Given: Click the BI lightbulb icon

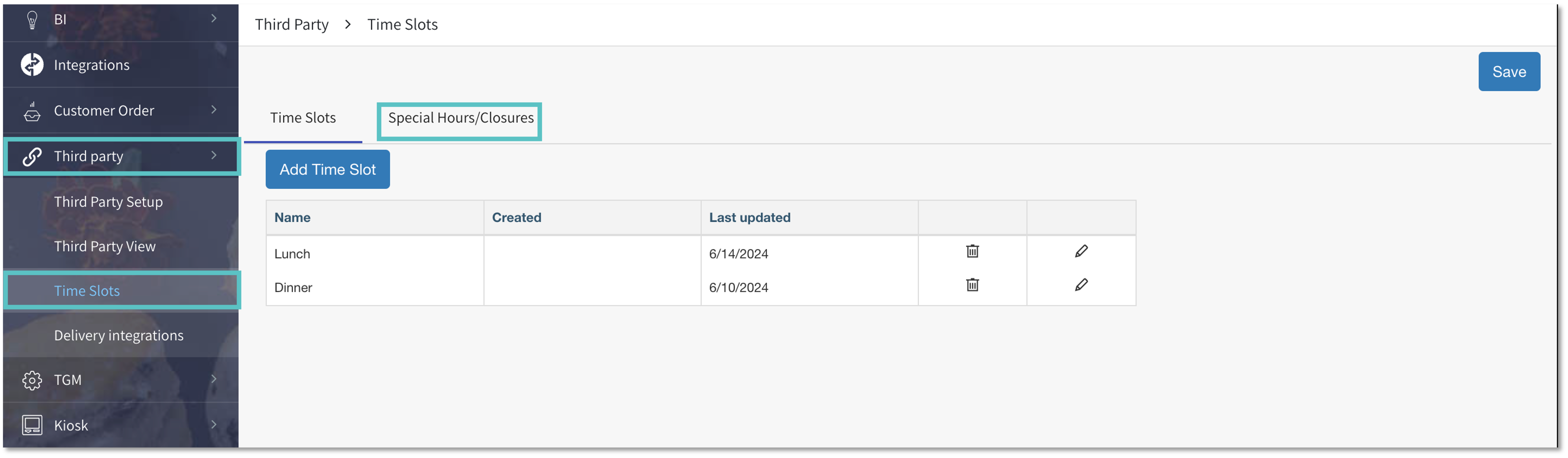Looking at the screenshot, I should (x=32, y=19).
